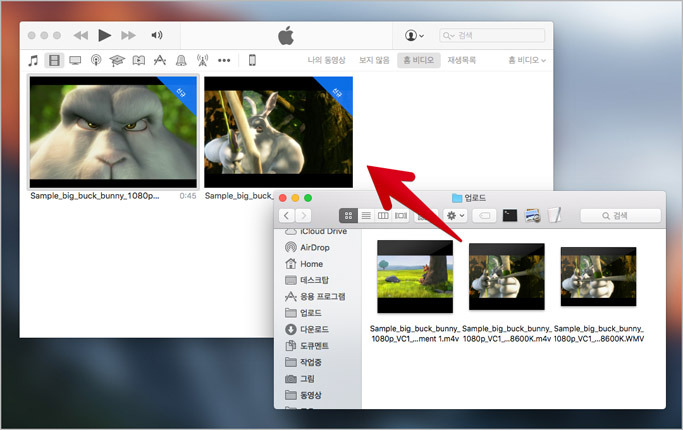Image resolution: width=683 pixels, height=430 pixels.
Task: Click the iTunes volume speaker icon
Action: point(157,35)
